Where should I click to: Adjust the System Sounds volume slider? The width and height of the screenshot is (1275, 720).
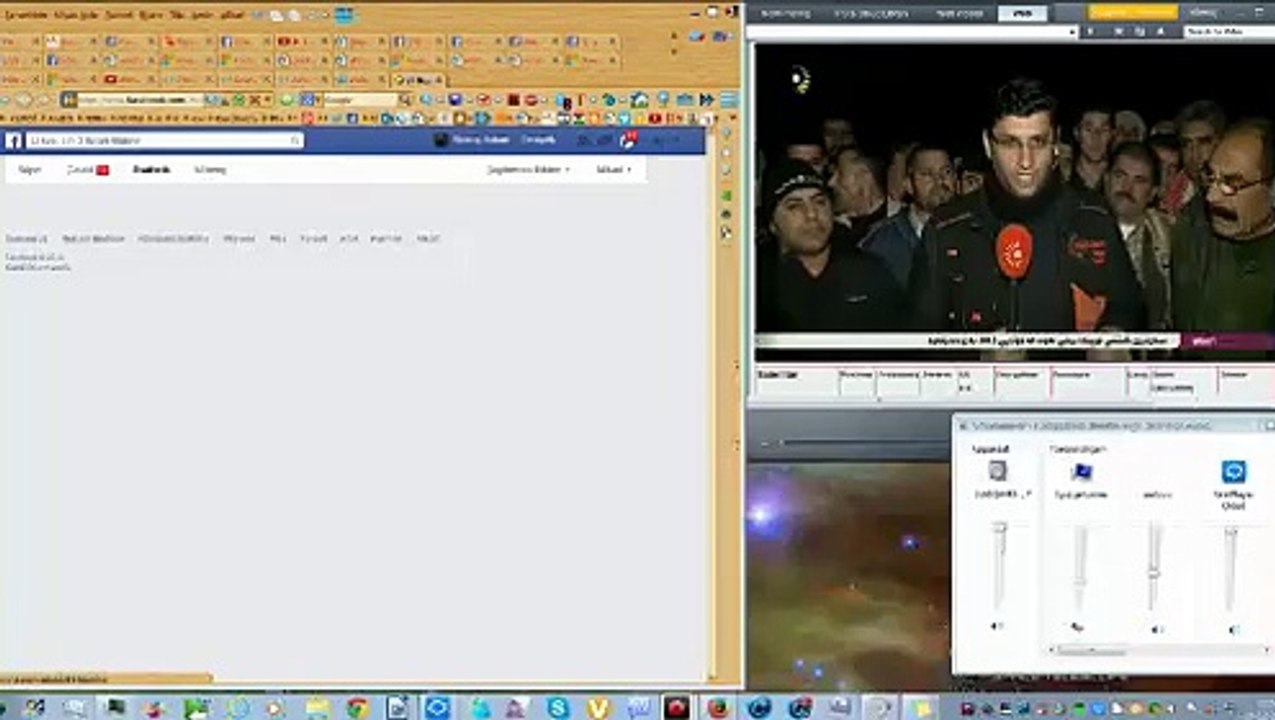tap(1080, 568)
